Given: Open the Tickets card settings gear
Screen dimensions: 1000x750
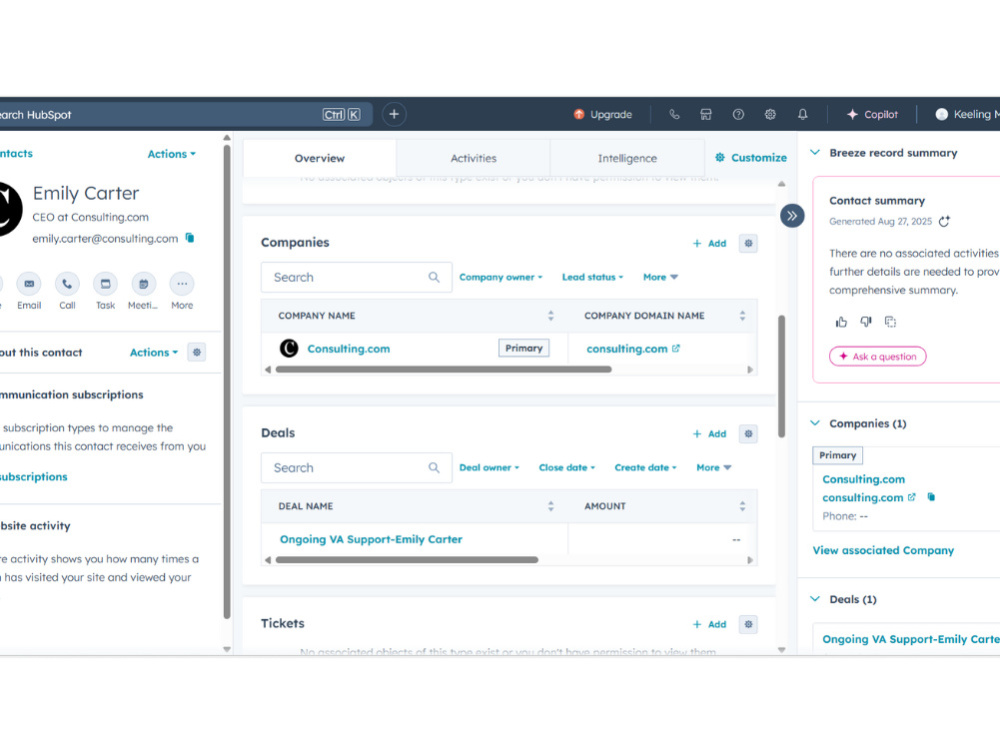Looking at the screenshot, I should [748, 624].
